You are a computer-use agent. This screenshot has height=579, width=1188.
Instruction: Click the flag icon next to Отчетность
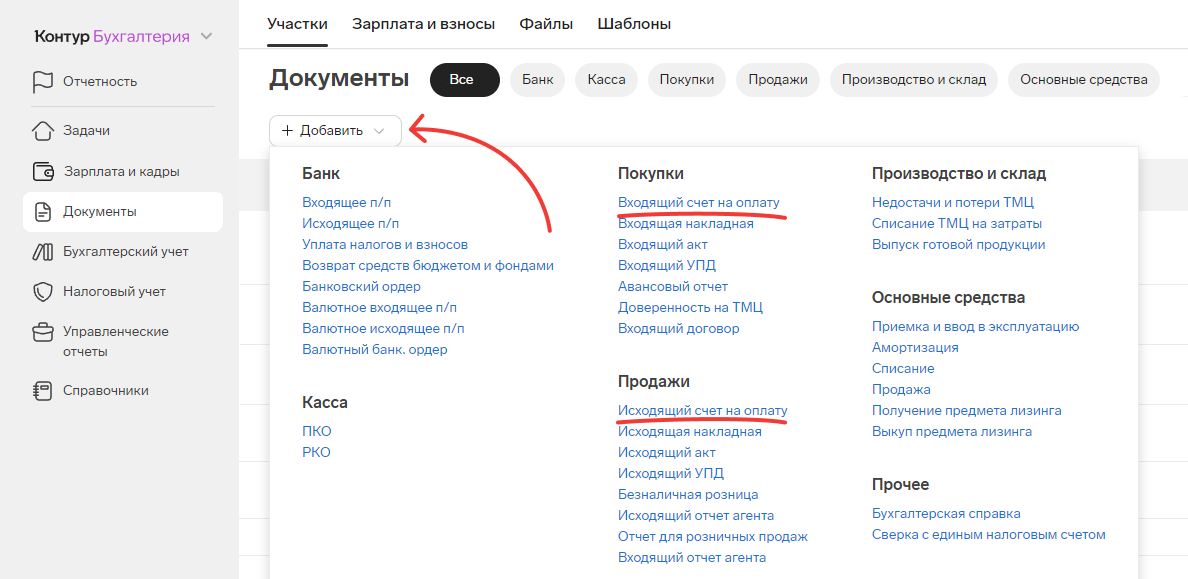point(42,82)
